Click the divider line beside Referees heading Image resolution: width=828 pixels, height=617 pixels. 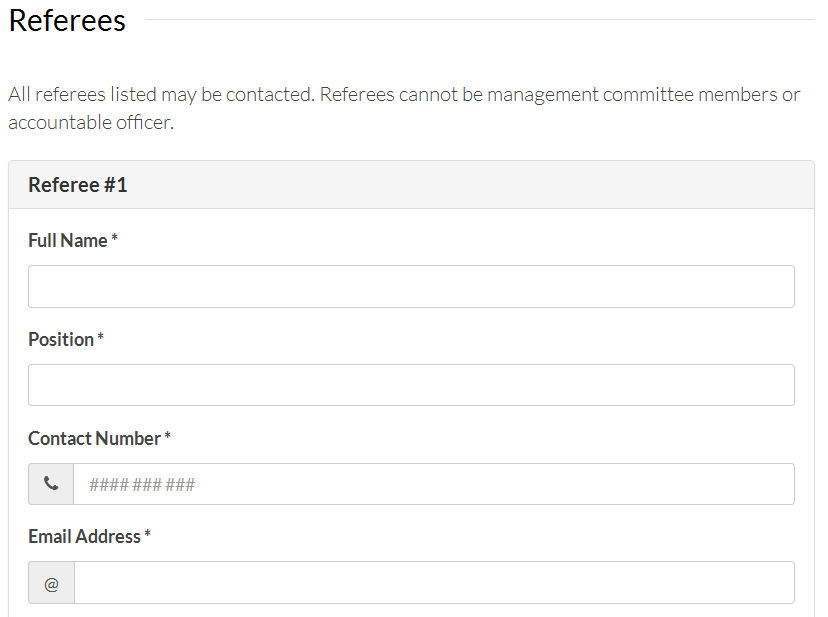479,20
